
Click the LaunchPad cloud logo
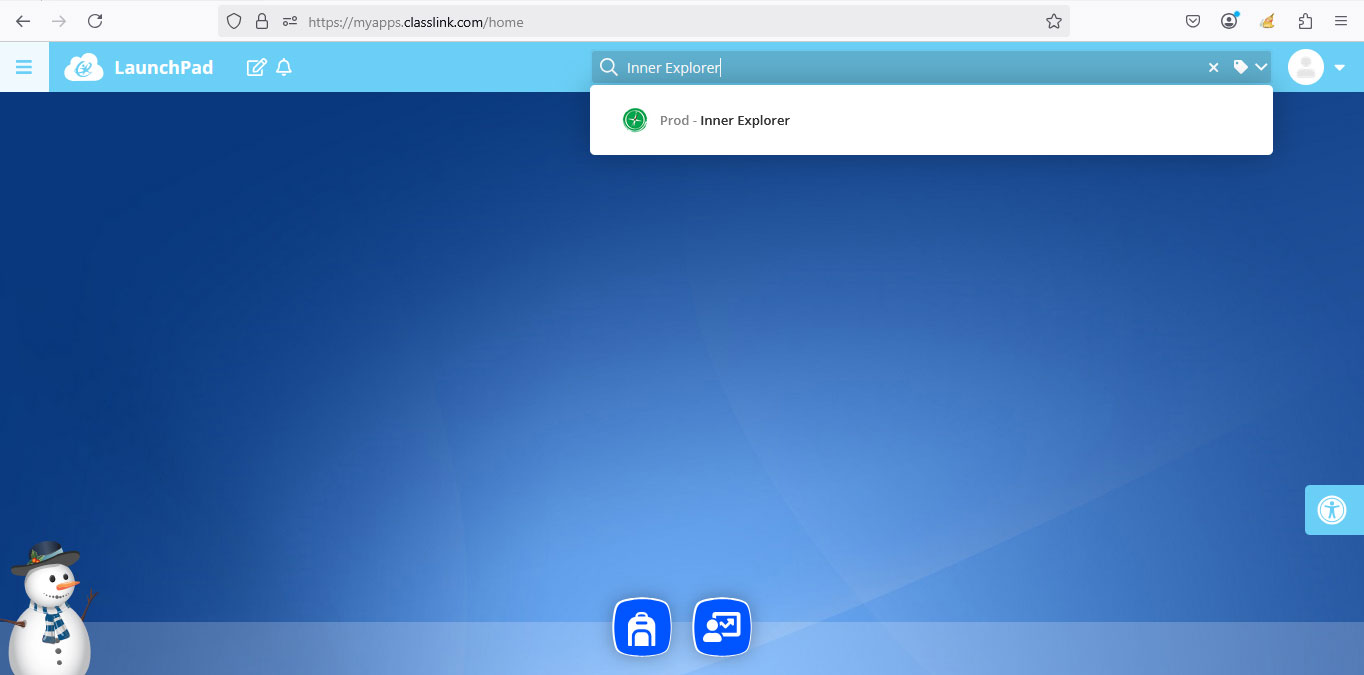tap(84, 67)
